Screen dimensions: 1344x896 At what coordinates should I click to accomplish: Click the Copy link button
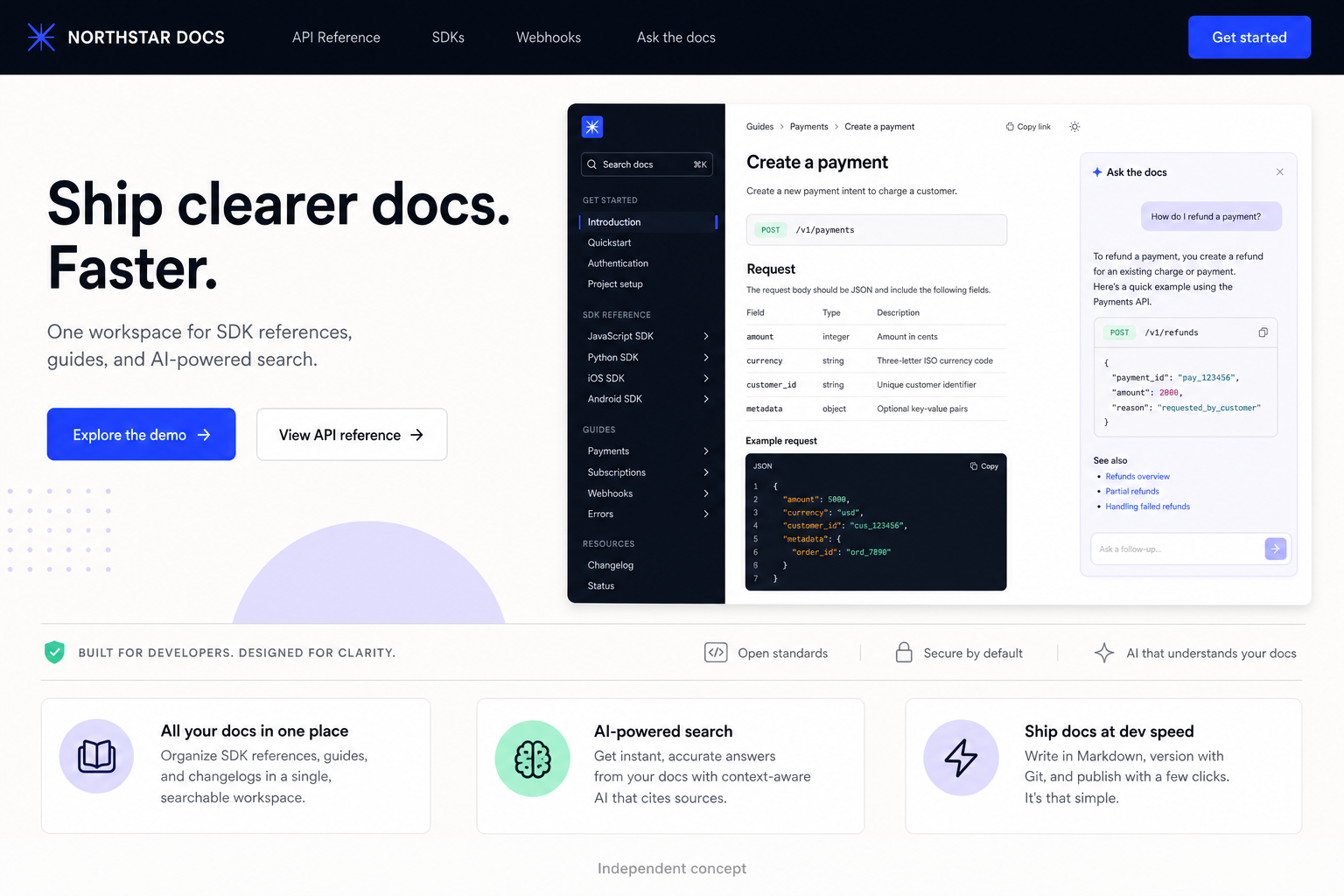point(1028,127)
